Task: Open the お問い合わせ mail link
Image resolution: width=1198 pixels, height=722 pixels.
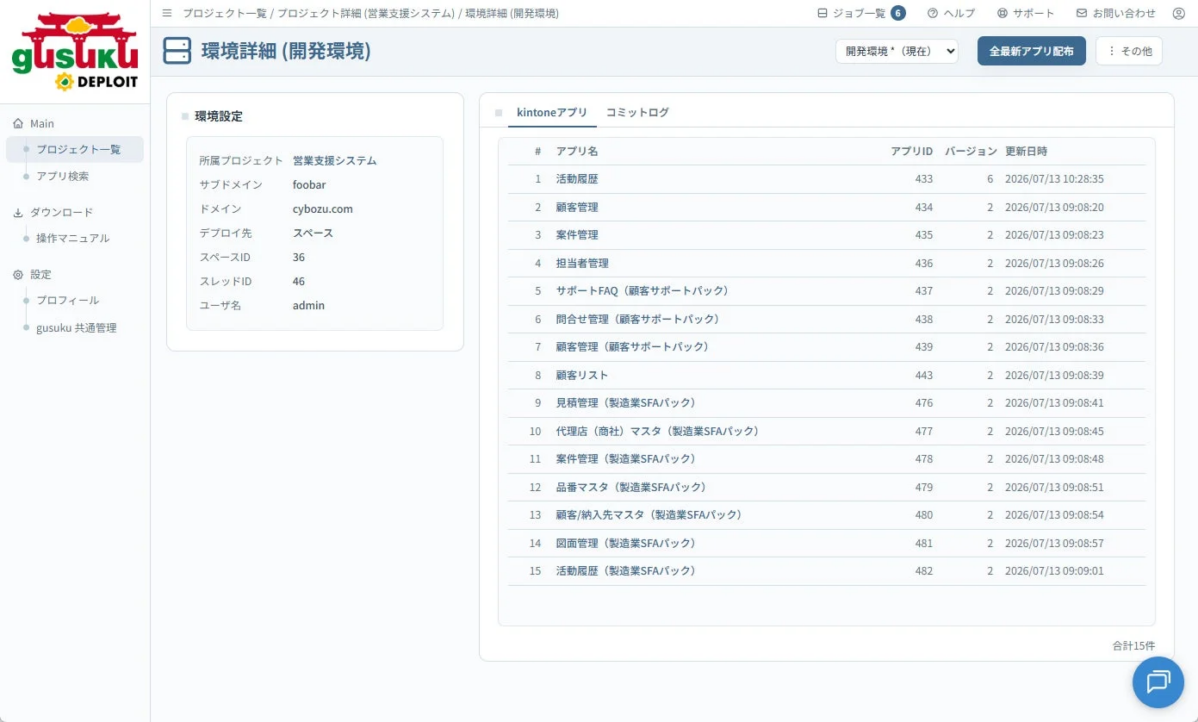Action: tap(1115, 13)
